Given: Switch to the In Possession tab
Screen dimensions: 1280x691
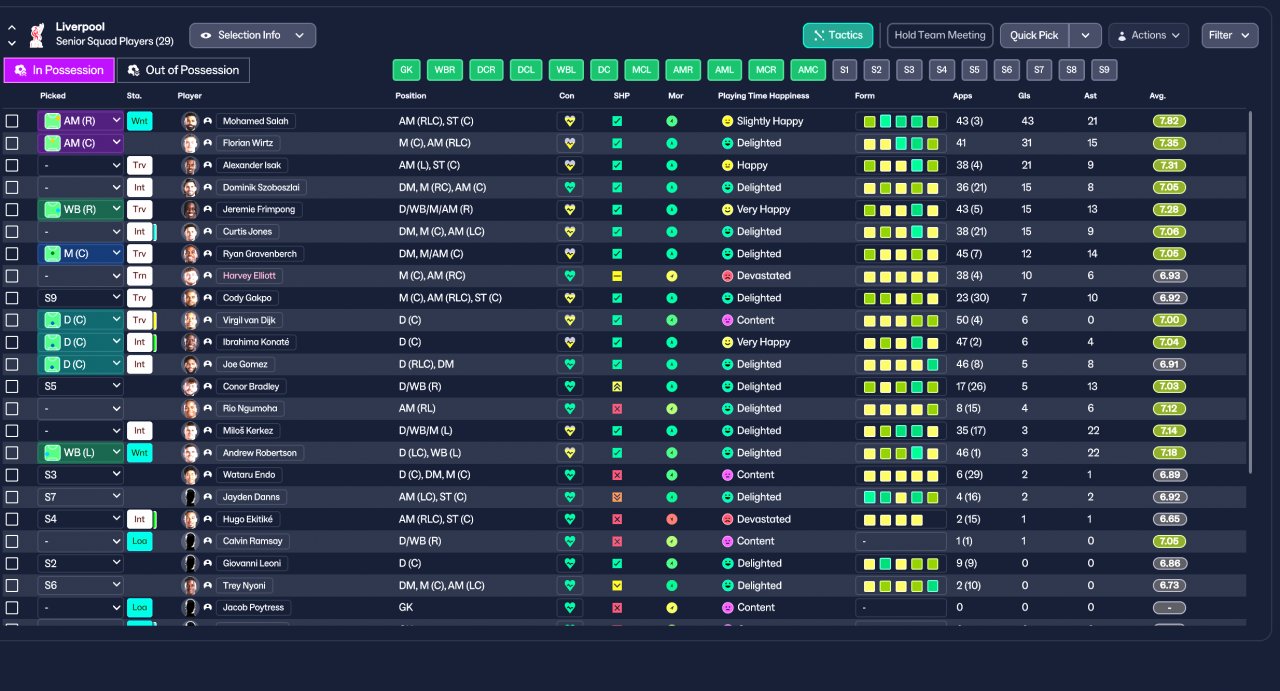Looking at the screenshot, I should (x=59, y=70).
